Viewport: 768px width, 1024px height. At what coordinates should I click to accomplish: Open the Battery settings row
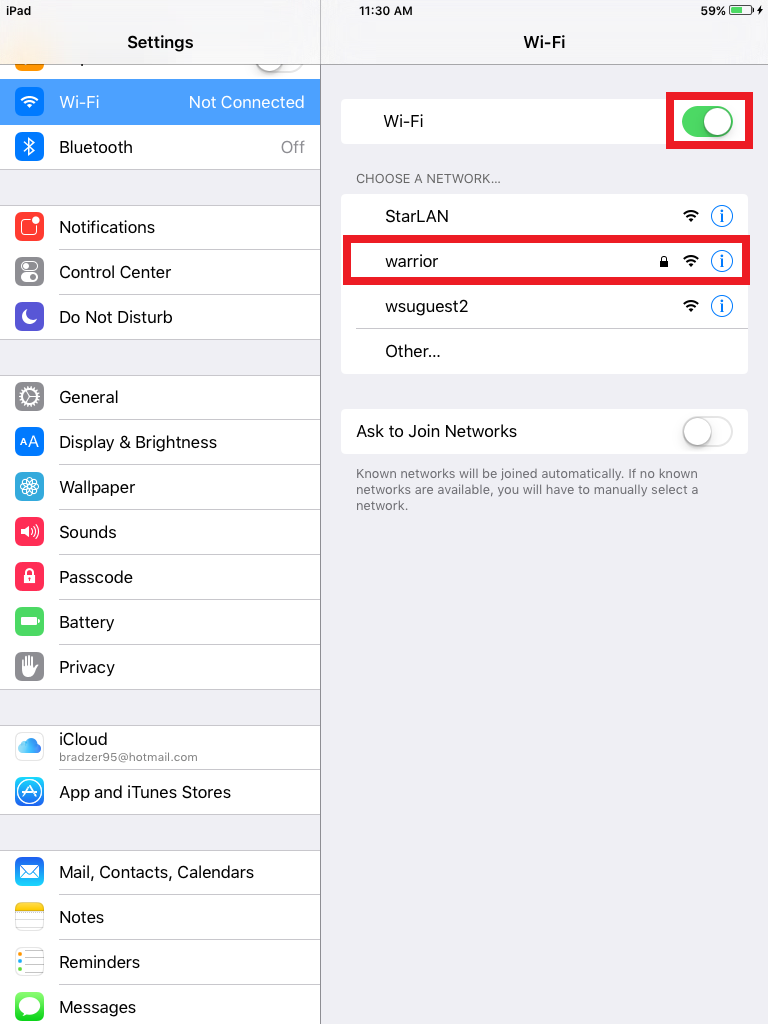[160, 622]
